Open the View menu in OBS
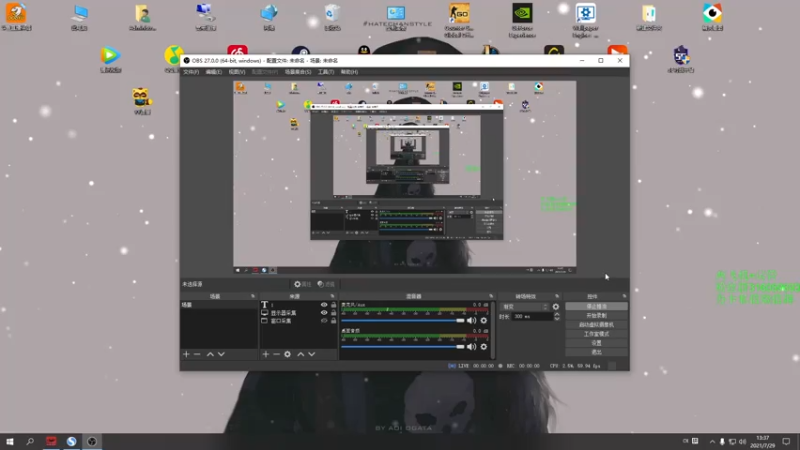The height and width of the screenshot is (450, 800). [x=237, y=72]
